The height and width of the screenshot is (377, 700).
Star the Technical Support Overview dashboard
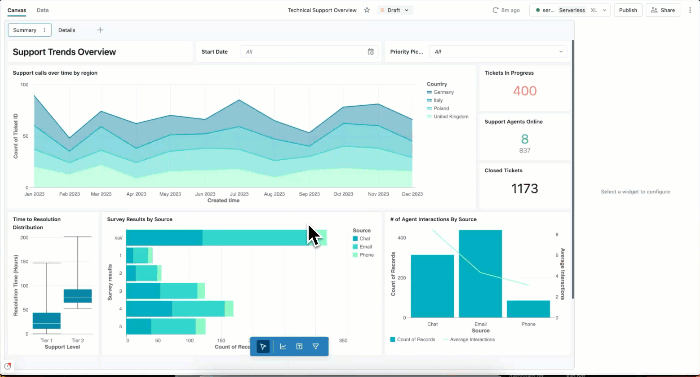[367, 10]
